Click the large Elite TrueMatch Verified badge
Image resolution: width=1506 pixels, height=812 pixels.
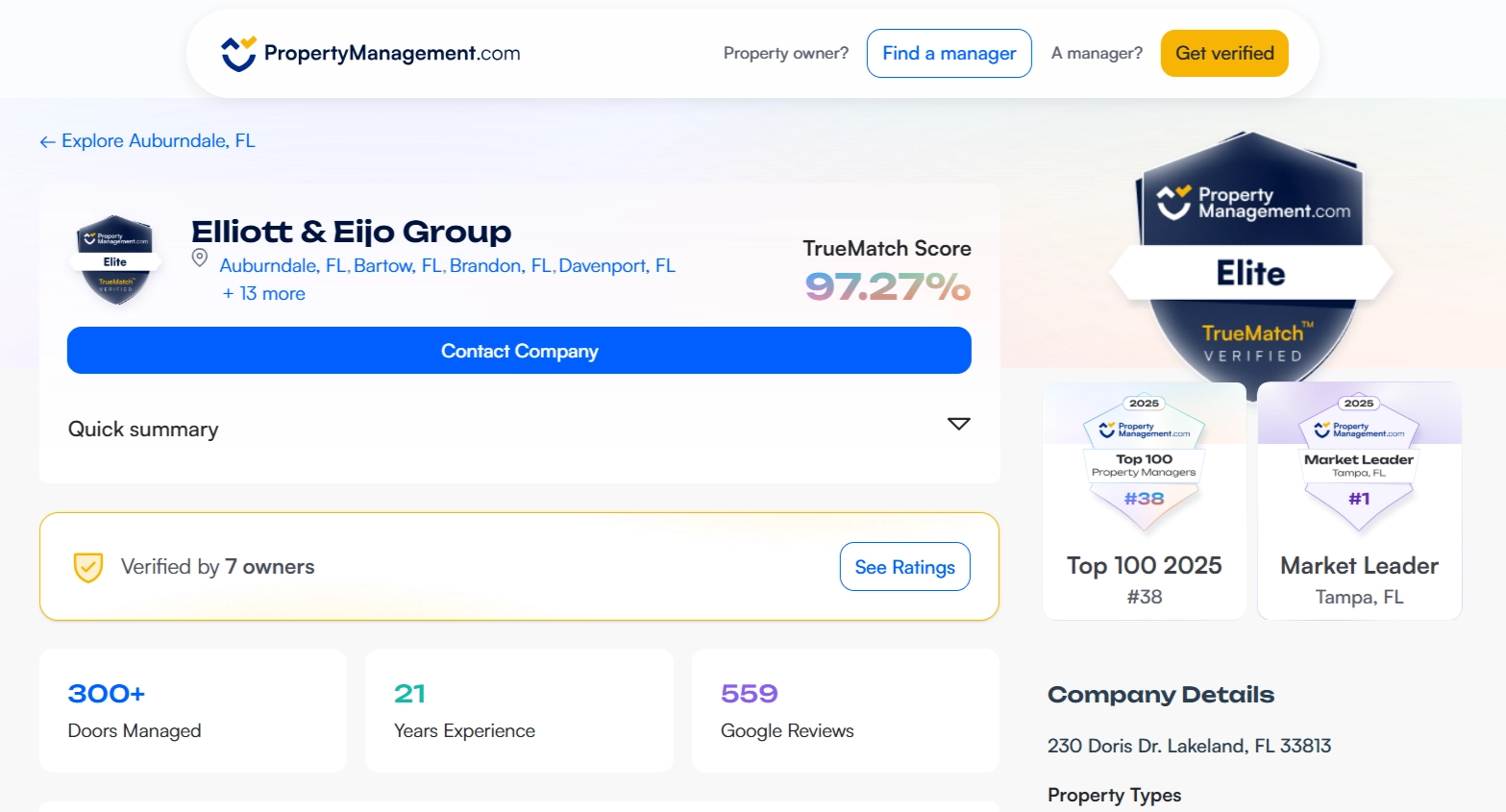click(1250, 261)
